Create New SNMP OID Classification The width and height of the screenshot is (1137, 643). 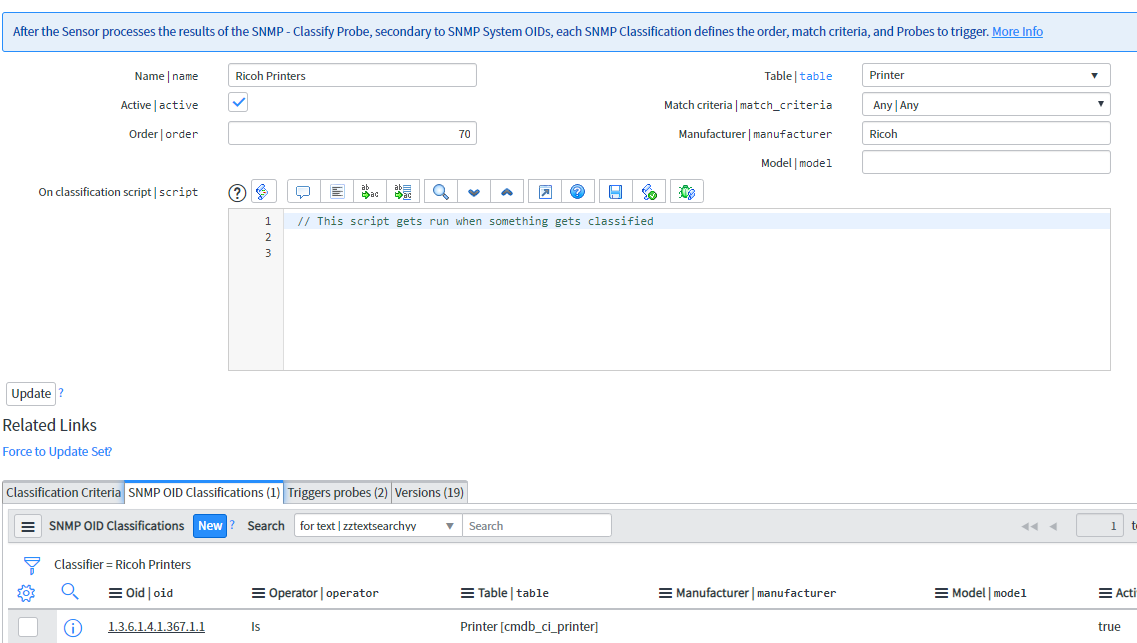pos(210,526)
